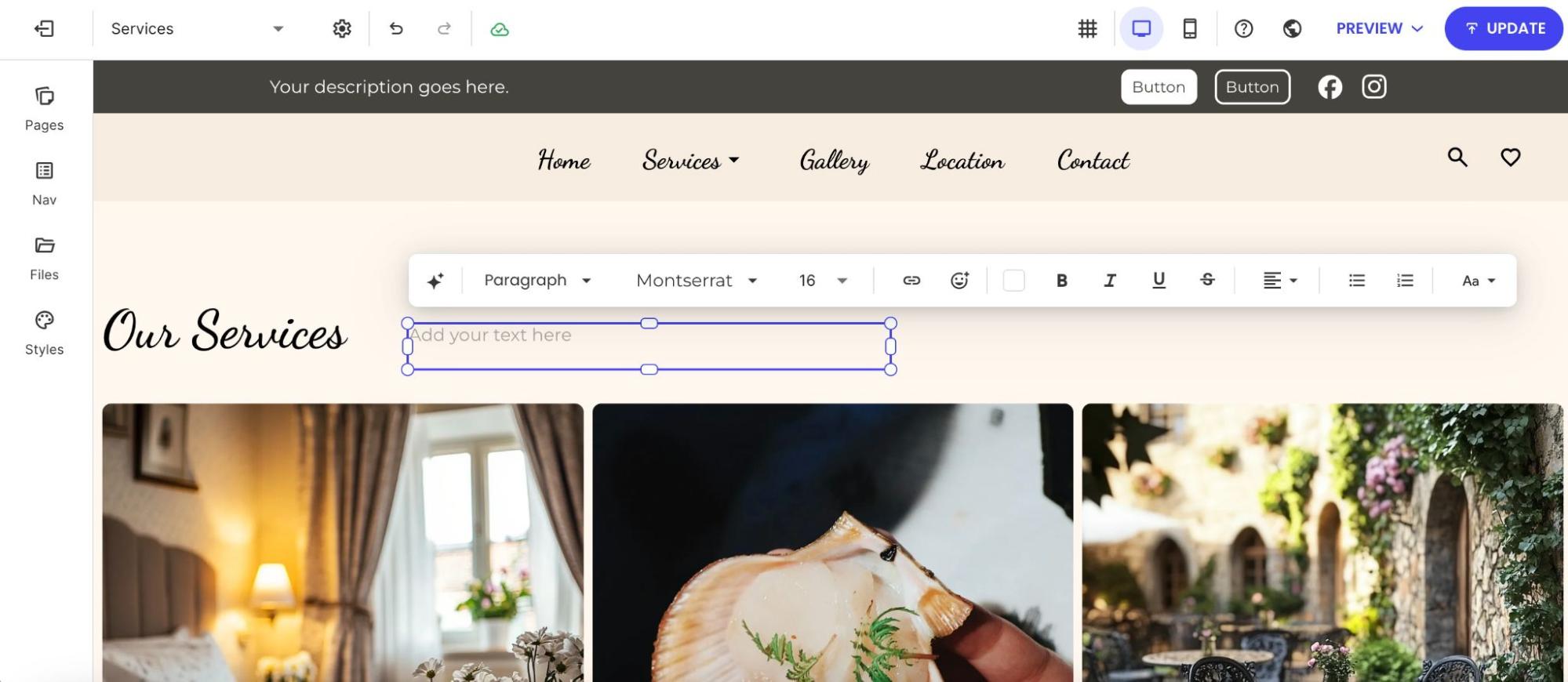The height and width of the screenshot is (682, 1568).
Task: Open the Styles panel
Action: click(44, 333)
